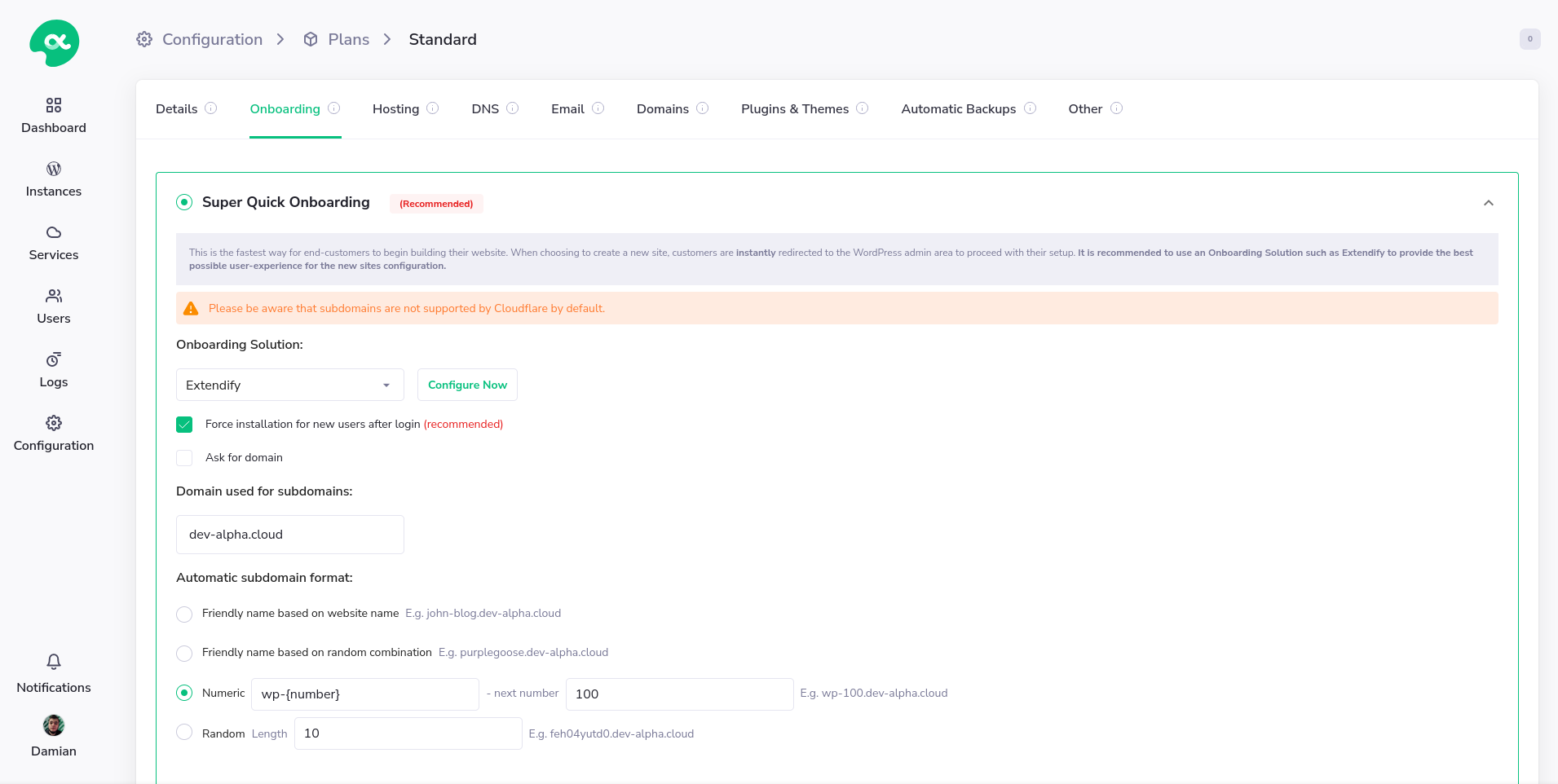
Task: Switch to the Domains tab
Action: (x=663, y=109)
